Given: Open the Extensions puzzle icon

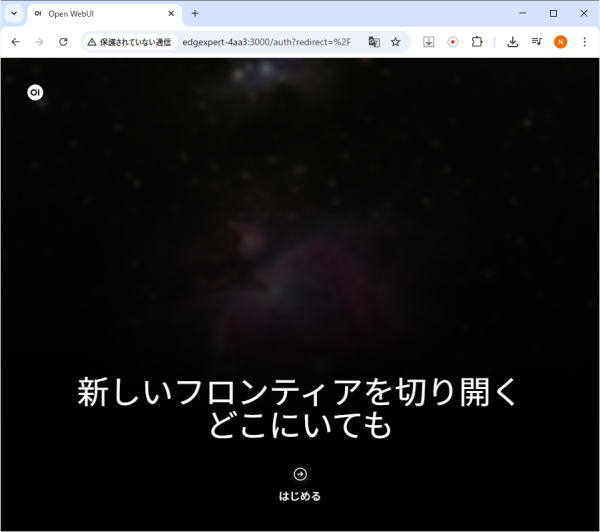Looking at the screenshot, I should pyautogui.click(x=477, y=42).
